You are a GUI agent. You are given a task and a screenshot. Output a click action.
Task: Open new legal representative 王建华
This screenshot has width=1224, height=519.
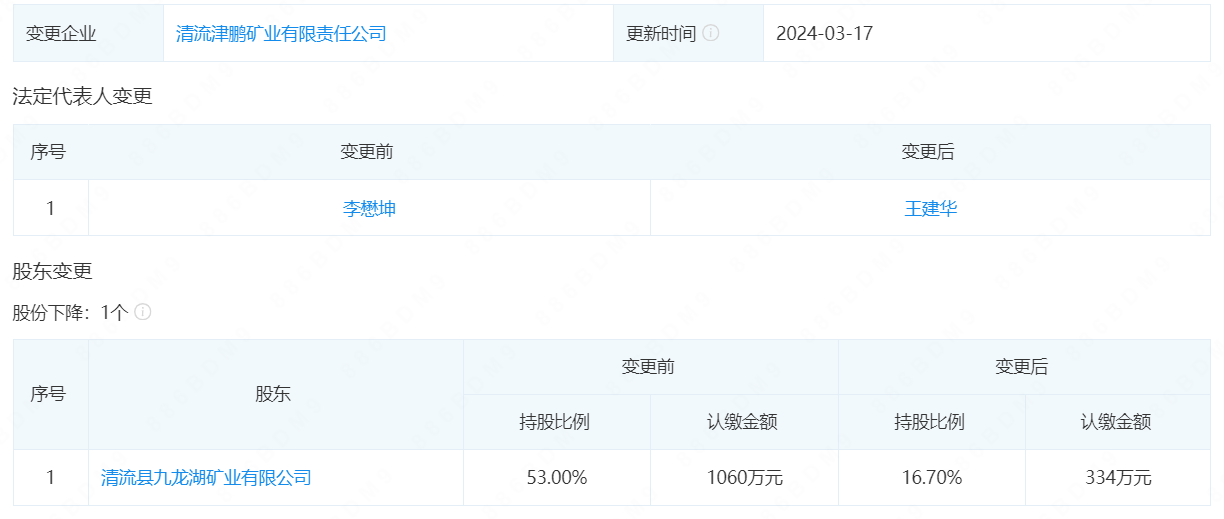point(931,208)
